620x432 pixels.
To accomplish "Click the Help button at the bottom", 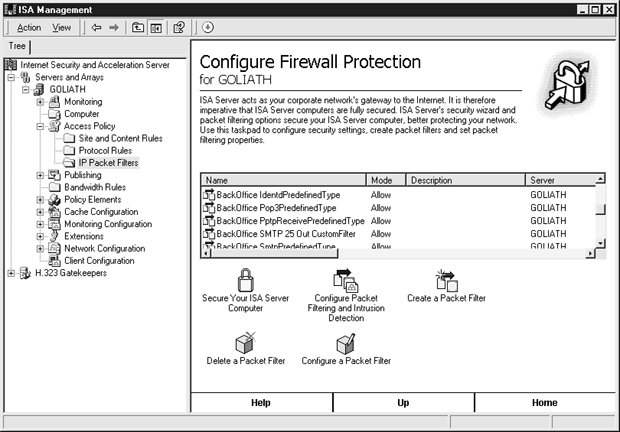I will pos(261,402).
